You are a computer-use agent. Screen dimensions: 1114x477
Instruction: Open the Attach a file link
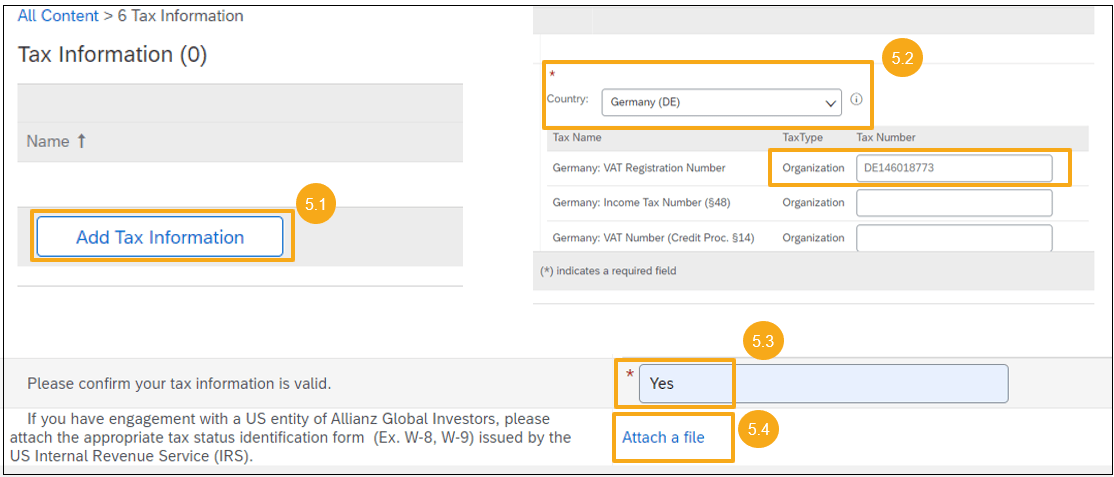pos(663,438)
